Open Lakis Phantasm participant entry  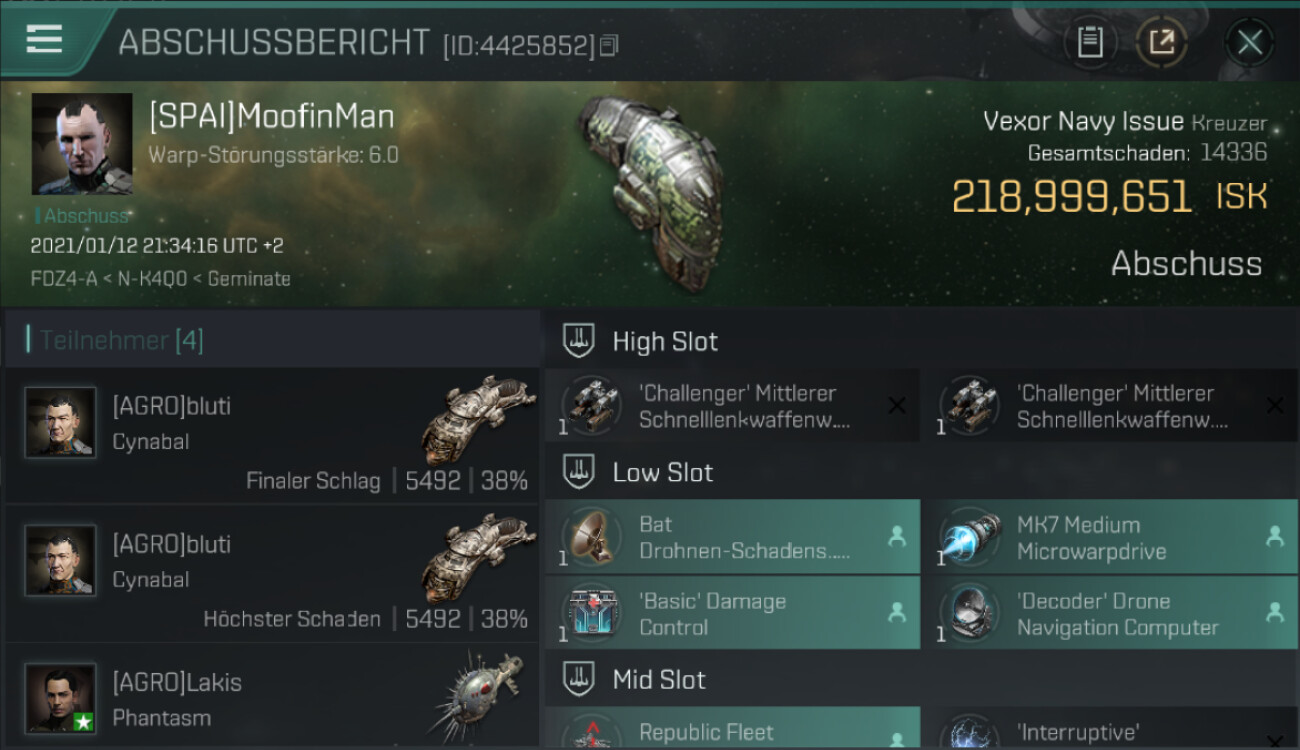tap(272, 697)
